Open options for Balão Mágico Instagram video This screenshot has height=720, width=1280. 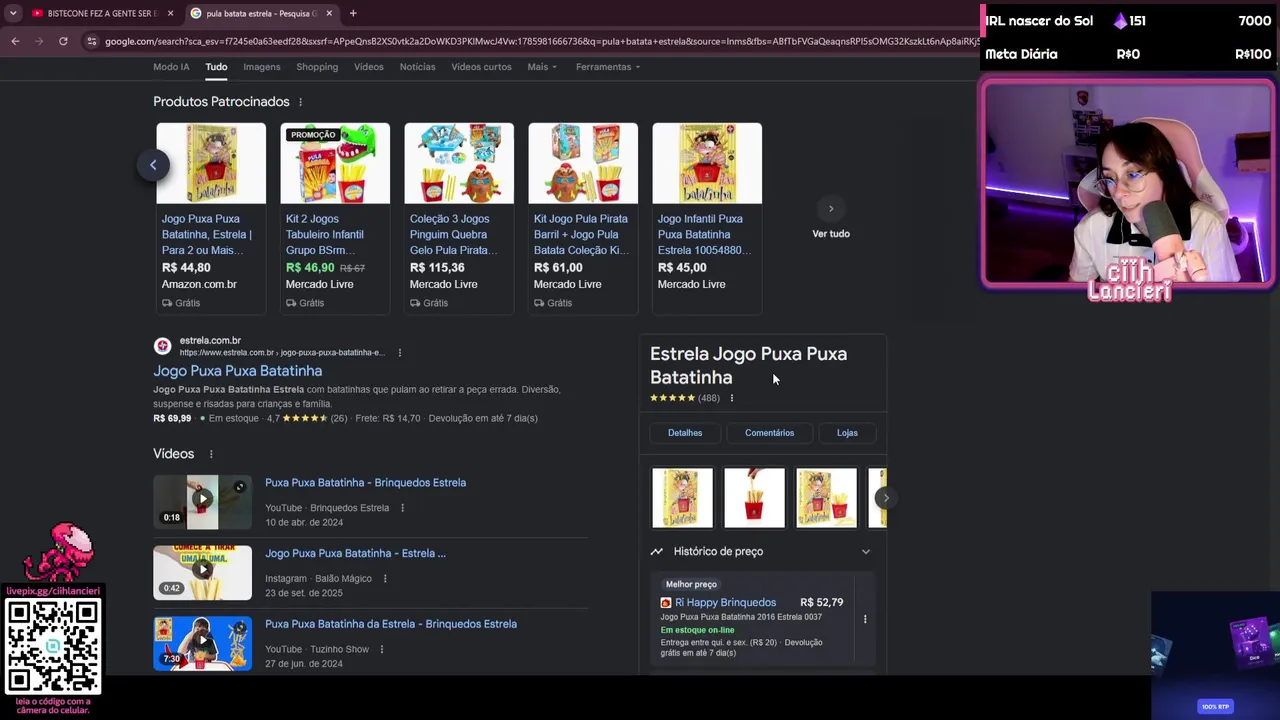point(384,579)
